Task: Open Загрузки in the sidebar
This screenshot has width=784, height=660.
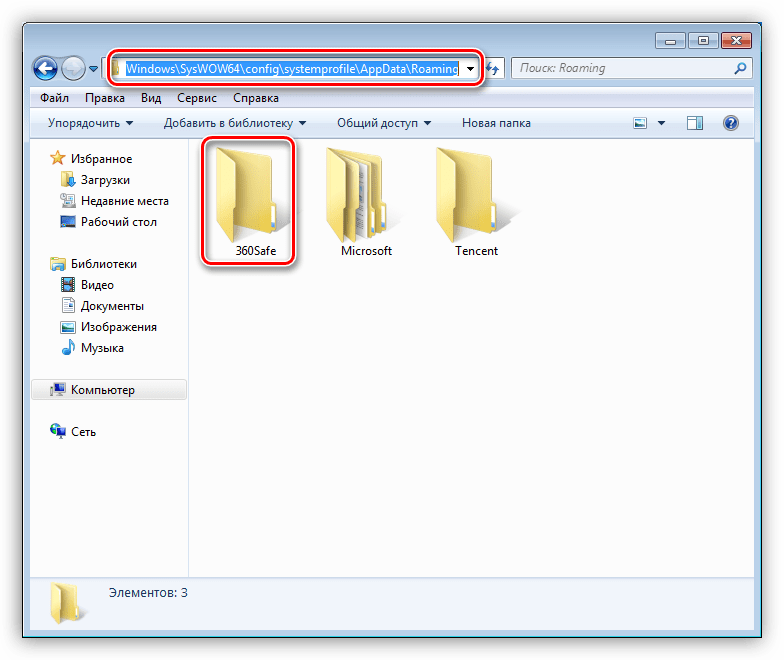Action: pos(105,180)
